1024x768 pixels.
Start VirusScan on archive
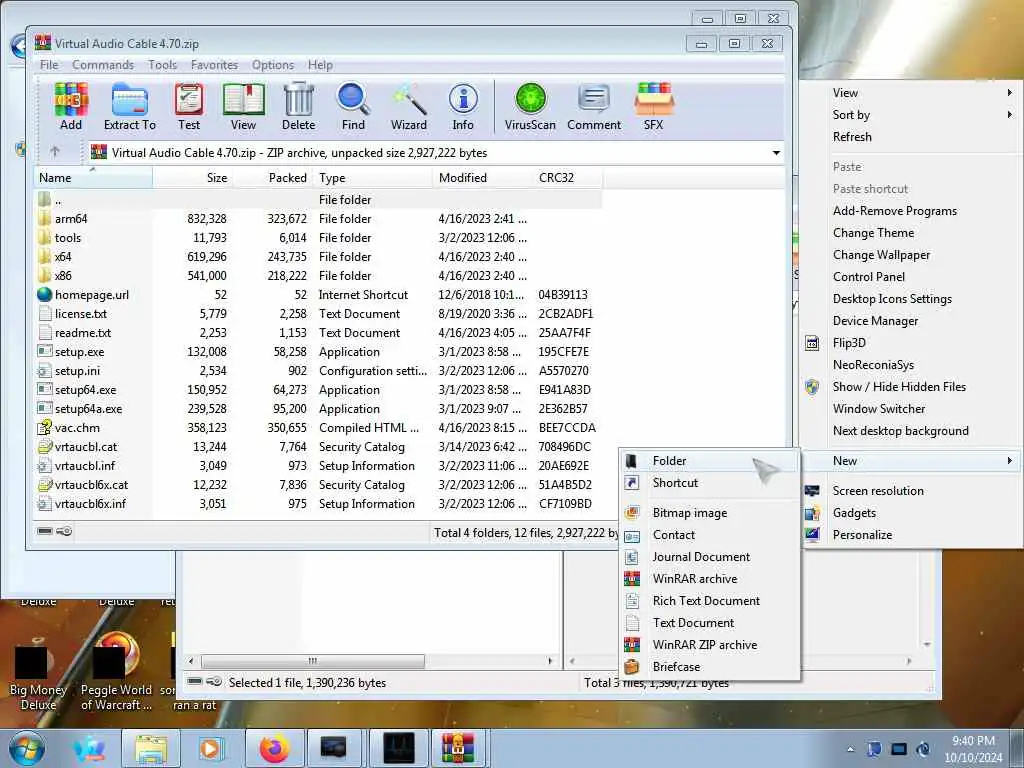[530, 106]
